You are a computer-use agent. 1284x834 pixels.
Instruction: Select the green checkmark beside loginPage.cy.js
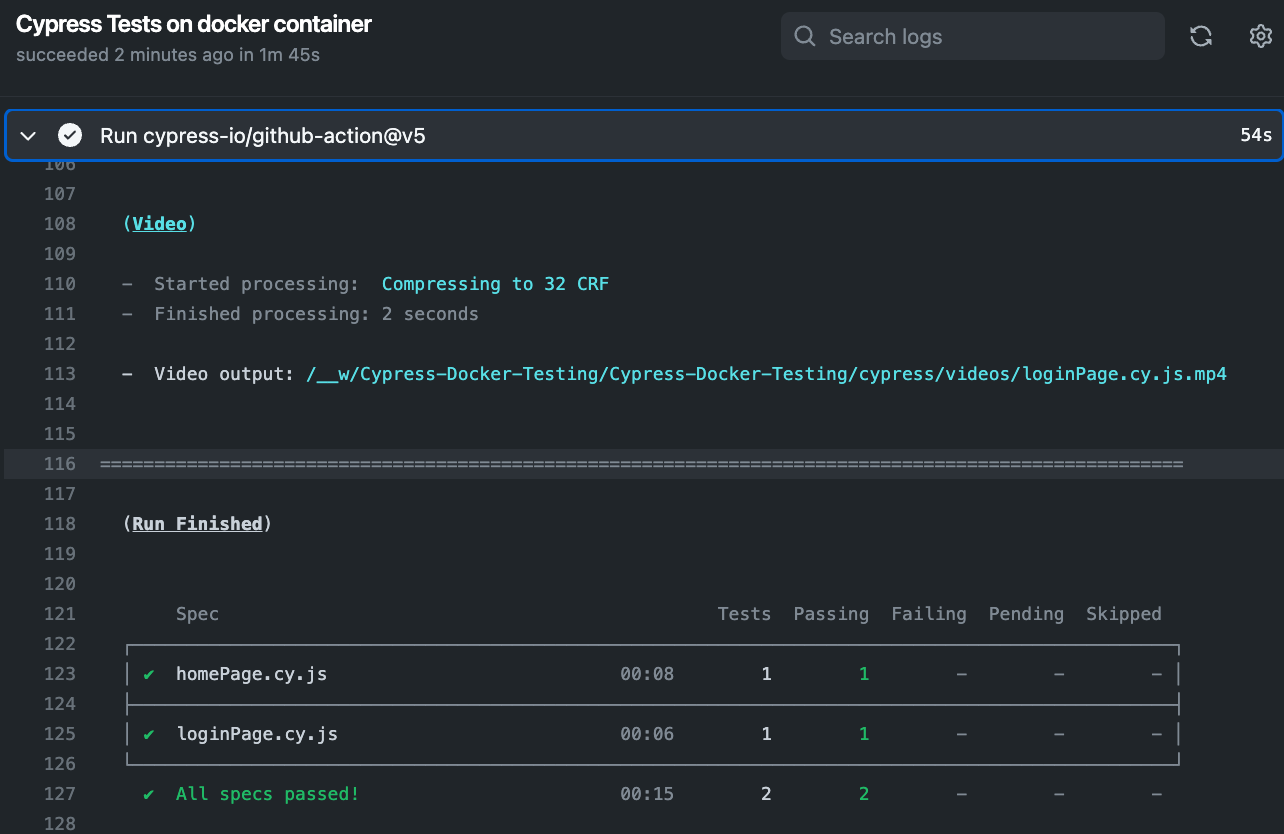click(x=148, y=734)
